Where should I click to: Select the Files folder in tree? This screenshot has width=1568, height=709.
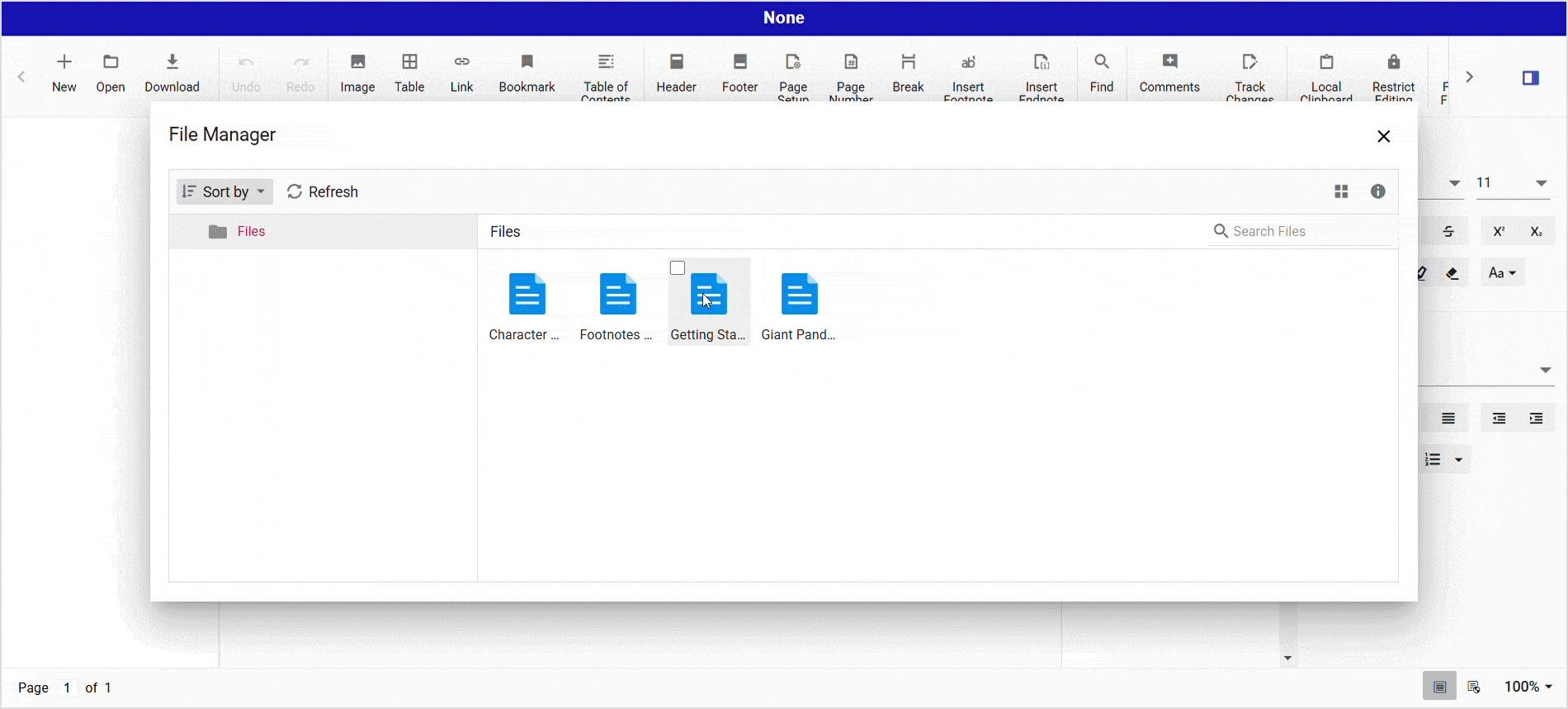pyautogui.click(x=251, y=232)
